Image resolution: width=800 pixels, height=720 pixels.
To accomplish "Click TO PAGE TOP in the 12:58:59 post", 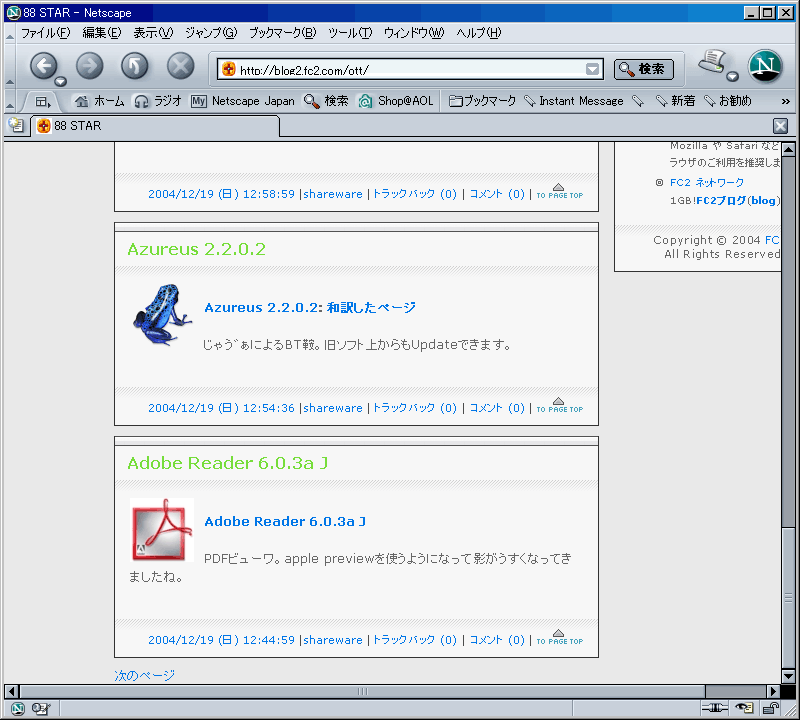I will pos(559,191).
